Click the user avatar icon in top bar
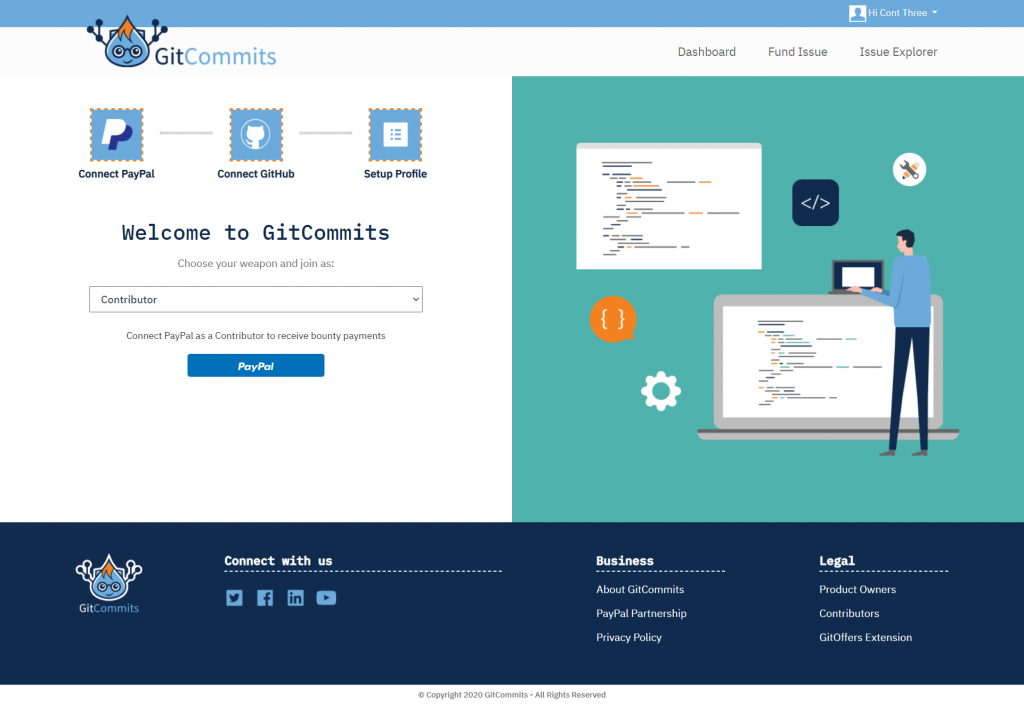The height and width of the screenshot is (704, 1024). coord(857,13)
